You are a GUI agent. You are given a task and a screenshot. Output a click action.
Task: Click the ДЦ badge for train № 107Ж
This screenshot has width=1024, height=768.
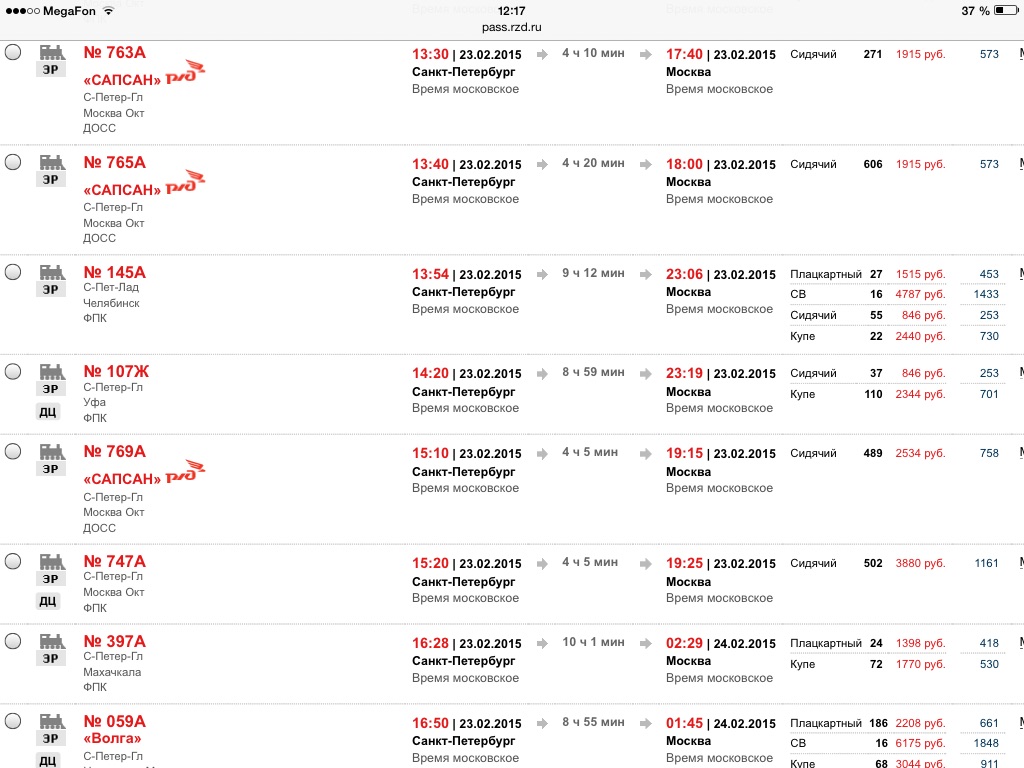click(x=48, y=412)
